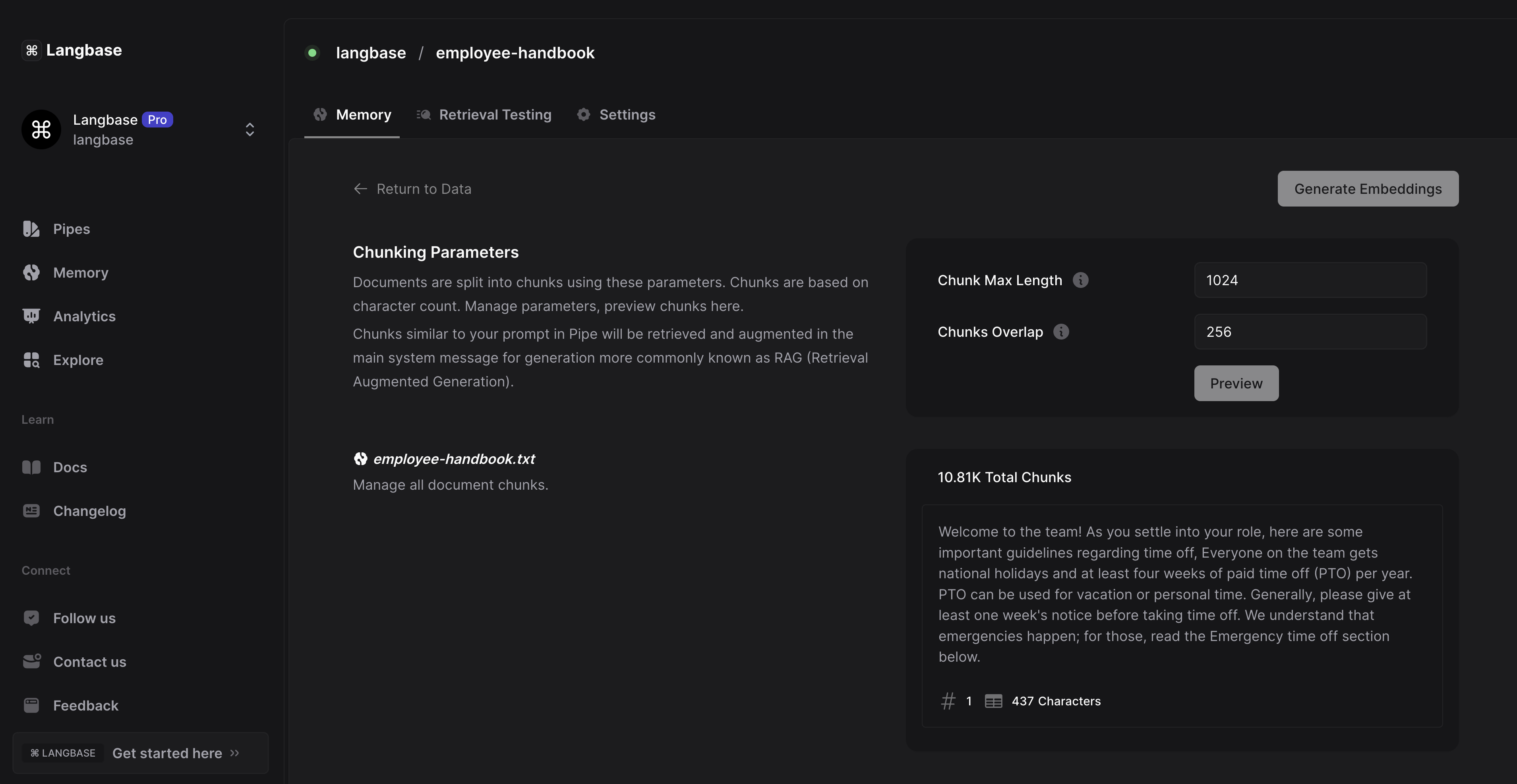The image size is (1517, 784).
Task: Click the Explore icon in sidebar
Action: pyautogui.click(x=31, y=359)
